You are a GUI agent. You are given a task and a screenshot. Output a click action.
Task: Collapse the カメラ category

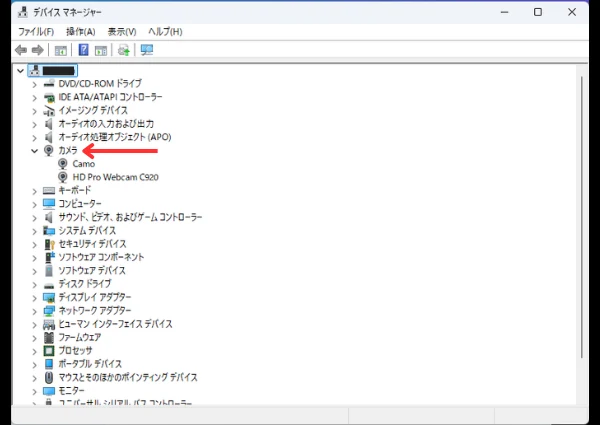[x=34, y=151]
